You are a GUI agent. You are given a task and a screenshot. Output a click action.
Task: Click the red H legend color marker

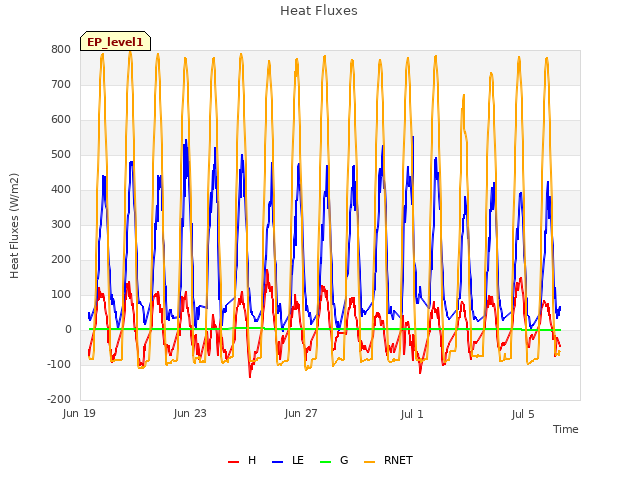click(x=233, y=462)
